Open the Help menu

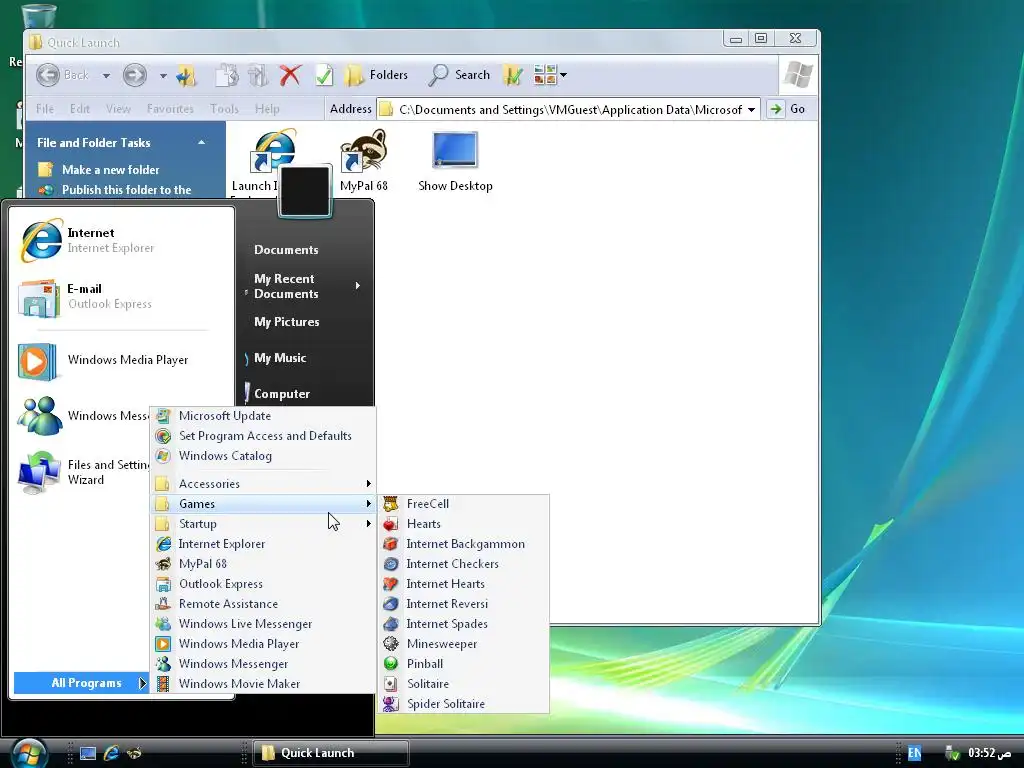(x=267, y=109)
